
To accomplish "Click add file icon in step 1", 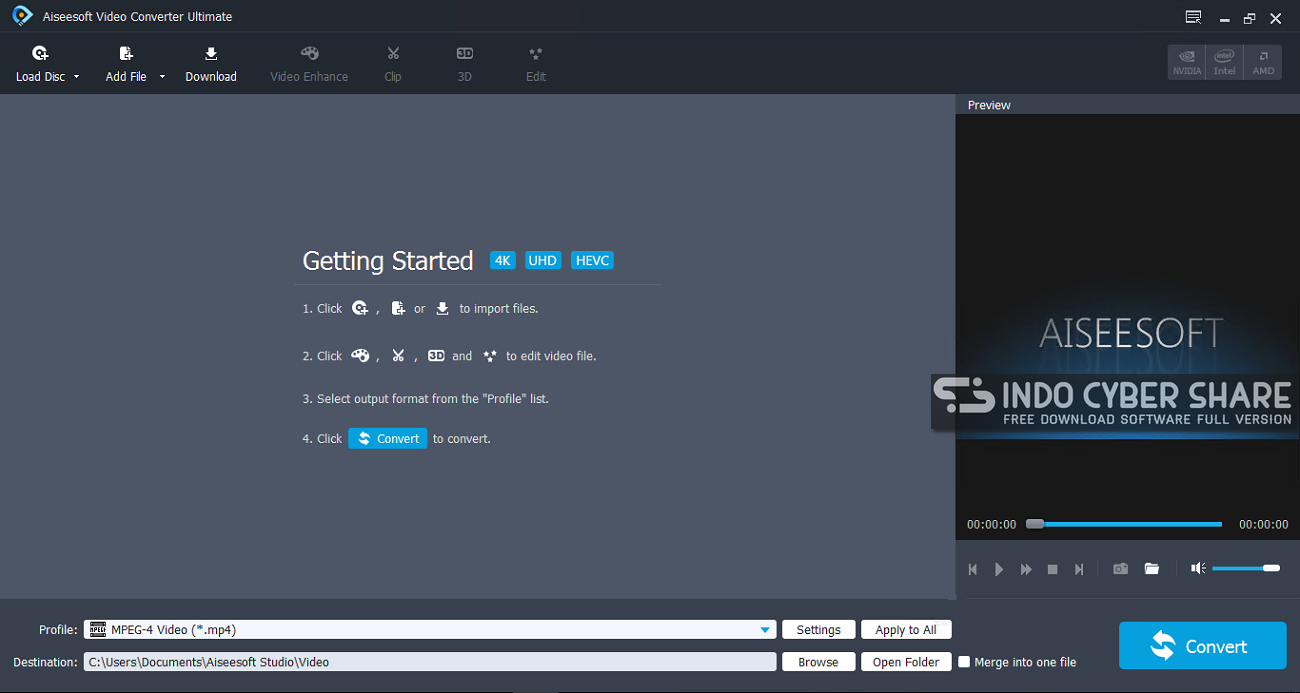I will (398, 309).
